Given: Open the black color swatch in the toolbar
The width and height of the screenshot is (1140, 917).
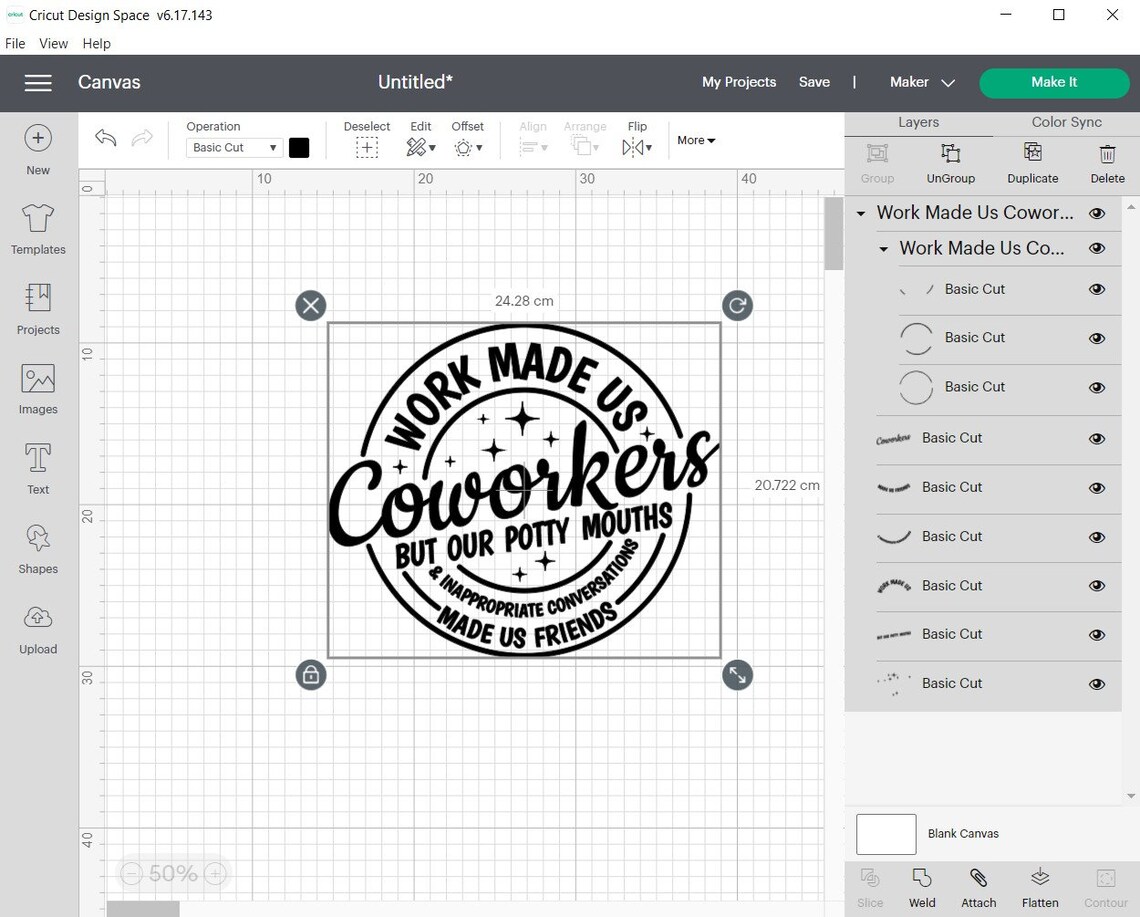Looking at the screenshot, I should [299, 147].
